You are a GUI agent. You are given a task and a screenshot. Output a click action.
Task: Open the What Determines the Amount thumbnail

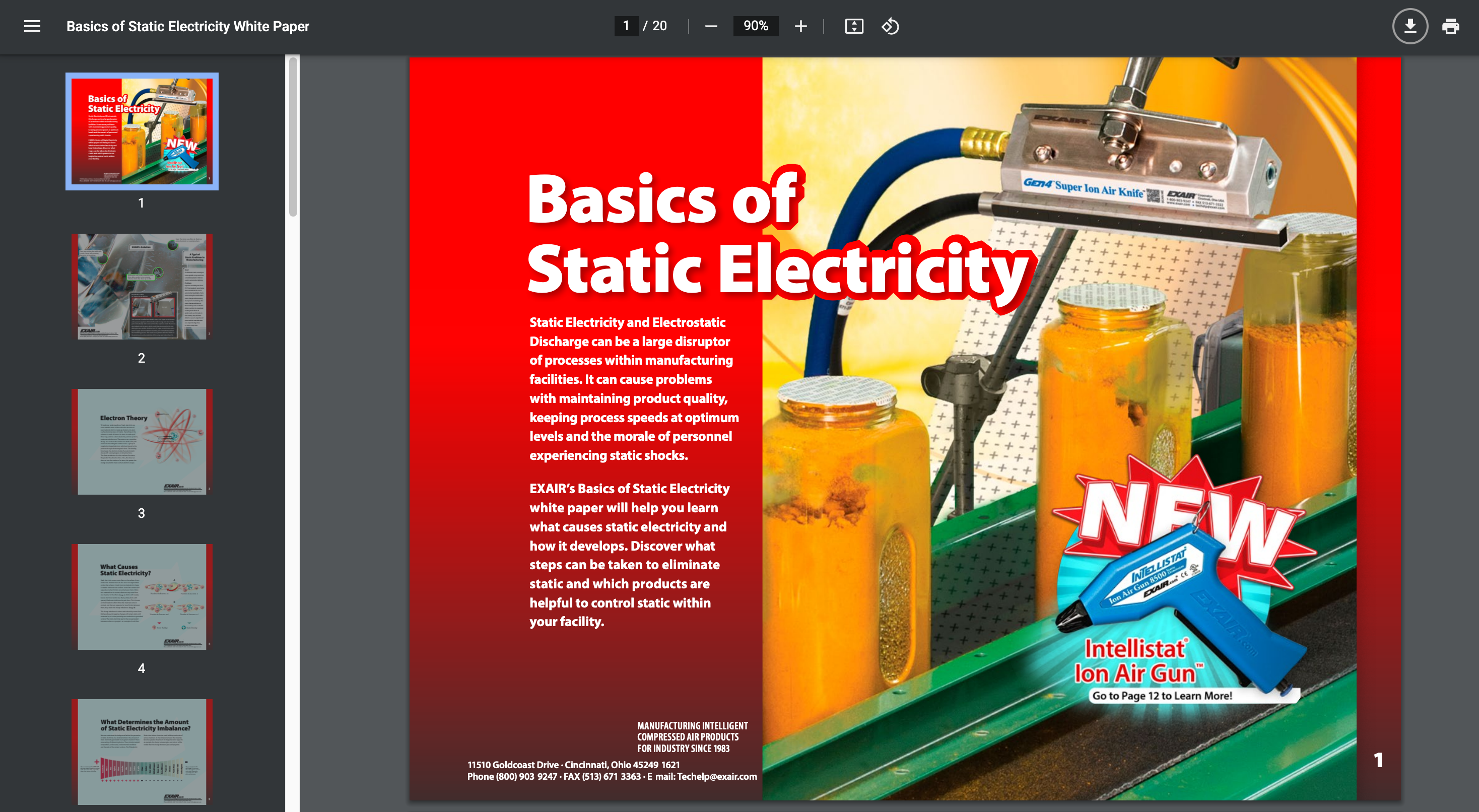(142, 752)
